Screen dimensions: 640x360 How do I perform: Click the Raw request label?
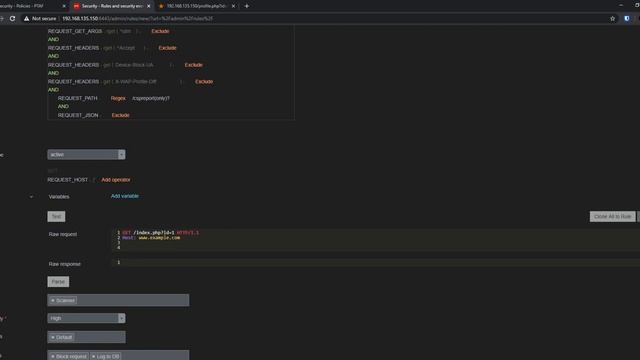(x=63, y=234)
